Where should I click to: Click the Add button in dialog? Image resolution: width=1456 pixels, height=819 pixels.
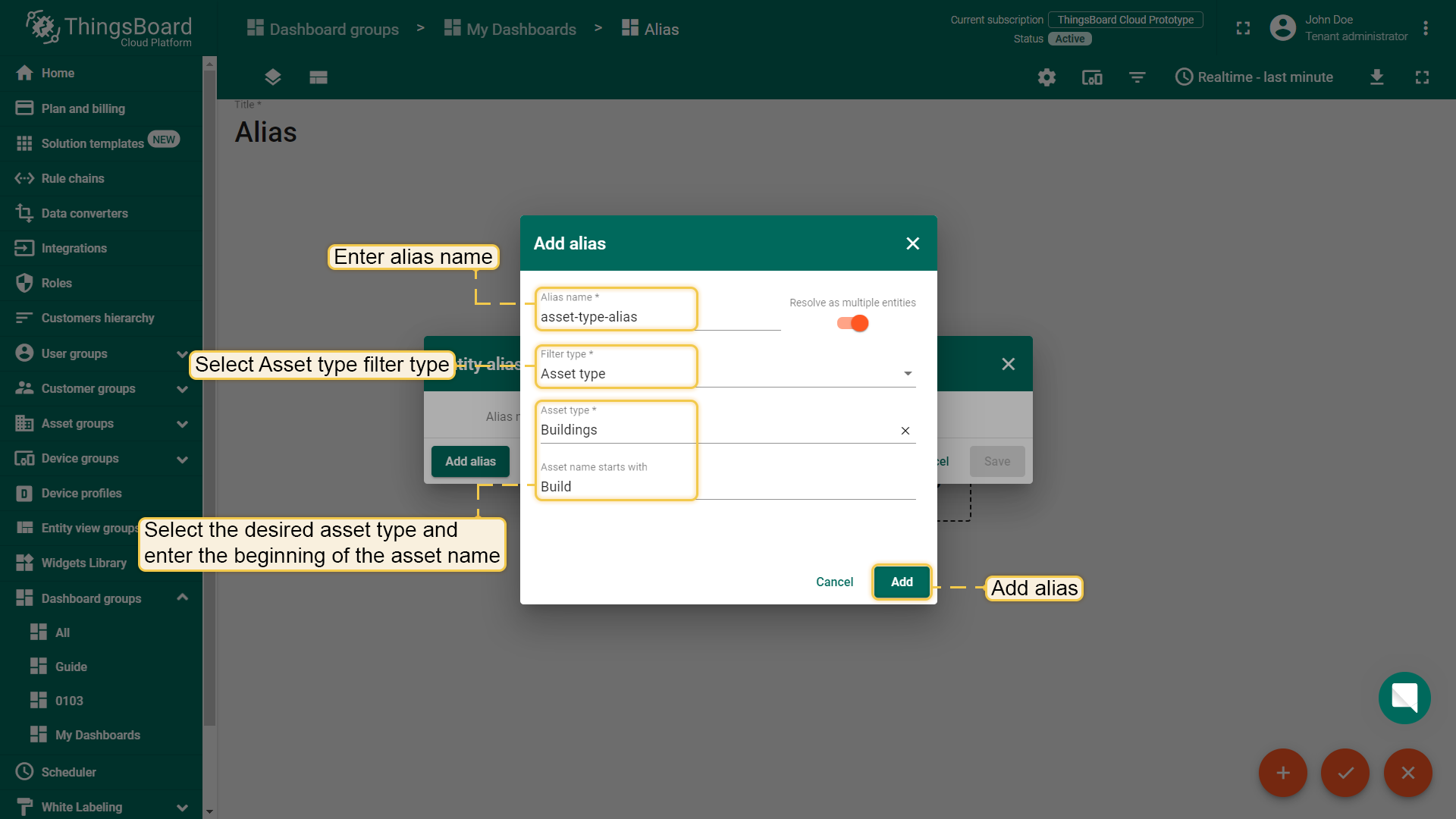point(901,582)
